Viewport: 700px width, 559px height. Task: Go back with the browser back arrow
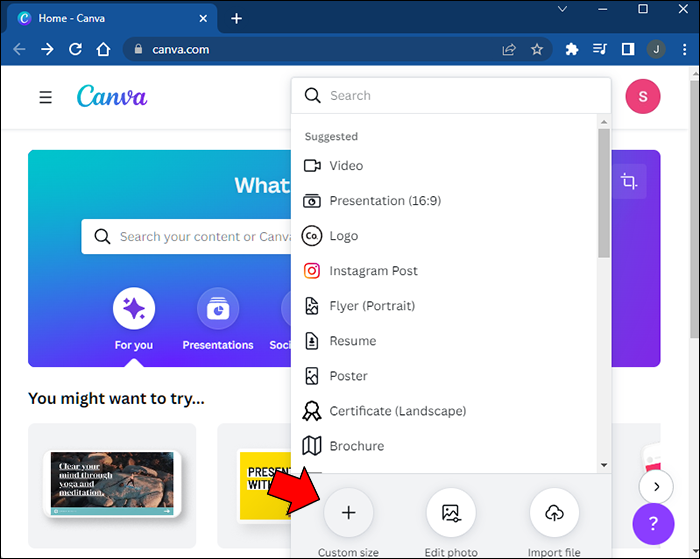click(19, 49)
